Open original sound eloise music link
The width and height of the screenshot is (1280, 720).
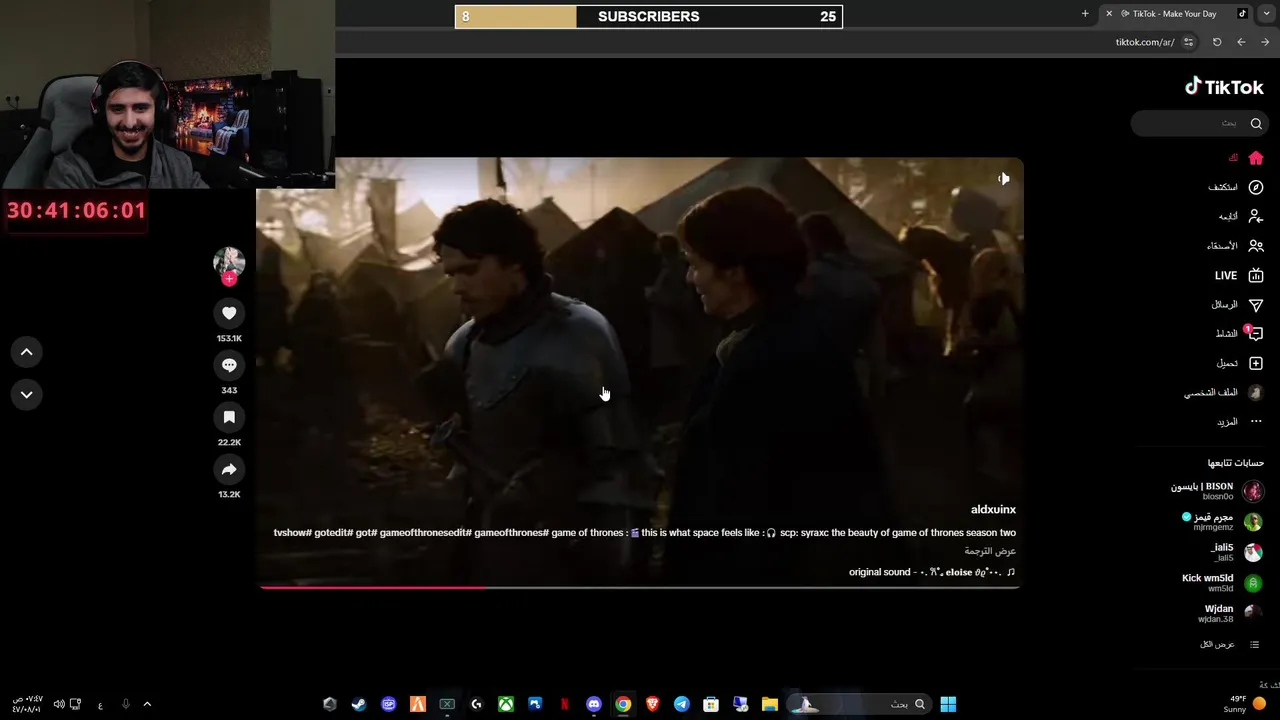(932, 572)
